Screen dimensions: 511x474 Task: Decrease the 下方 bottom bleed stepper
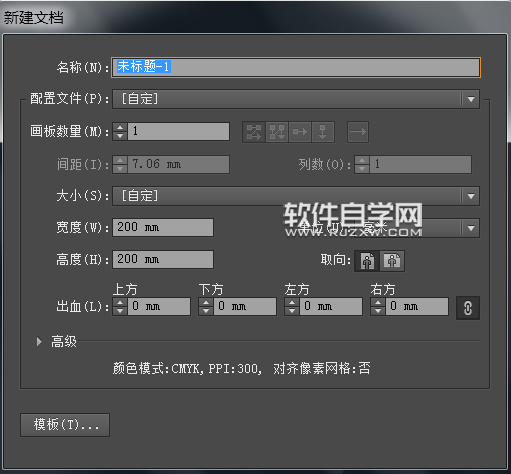pyautogui.click(x=206, y=311)
